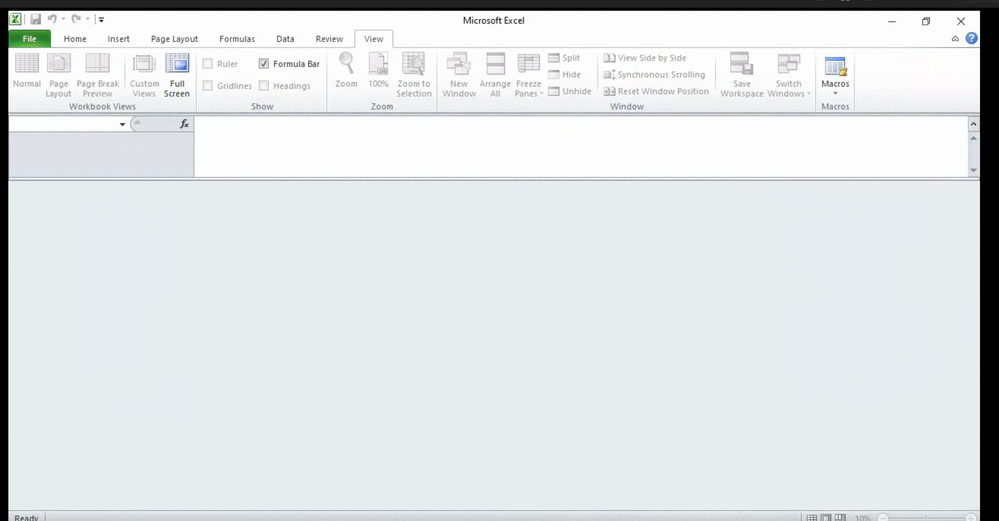Open Page Break Preview
This screenshot has height=521, width=999.
pyautogui.click(x=97, y=75)
